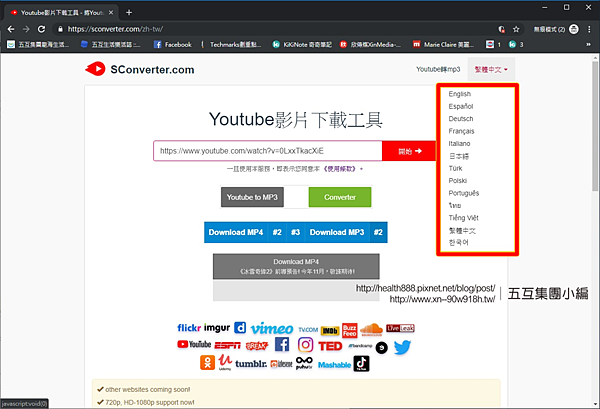The width and height of the screenshot is (600, 409).
Task: Choose 日本語 in the language list
Action: (x=459, y=156)
